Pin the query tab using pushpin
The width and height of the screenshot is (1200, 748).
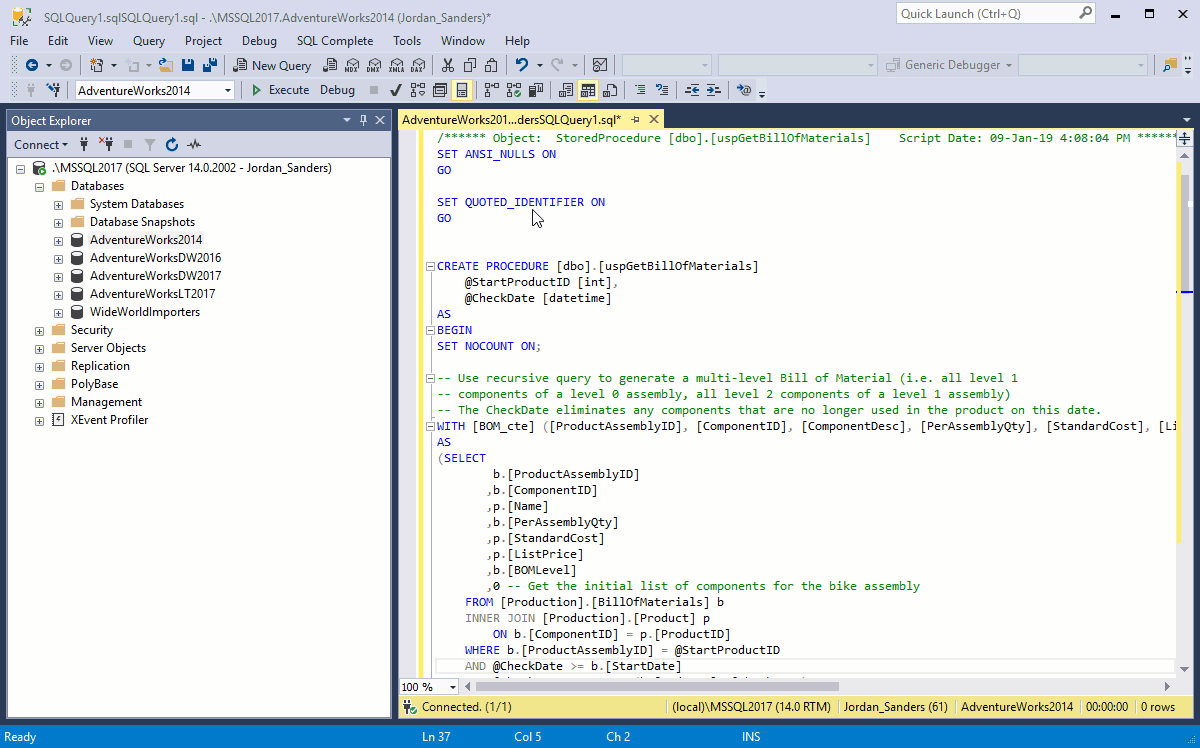(635, 120)
